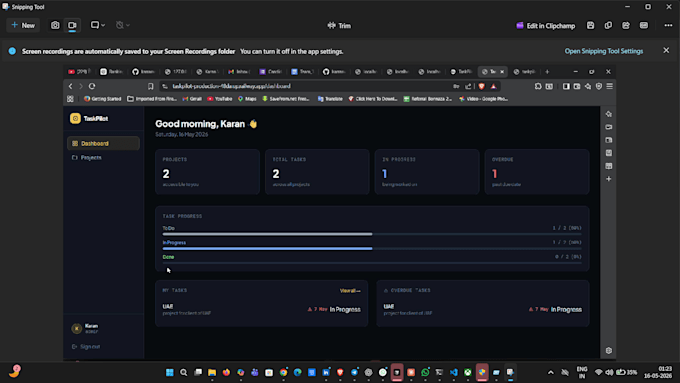This screenshot has width=680, height=383.
Task: Dismiss the screen recordings info banner
Action: tap(666, 51)
